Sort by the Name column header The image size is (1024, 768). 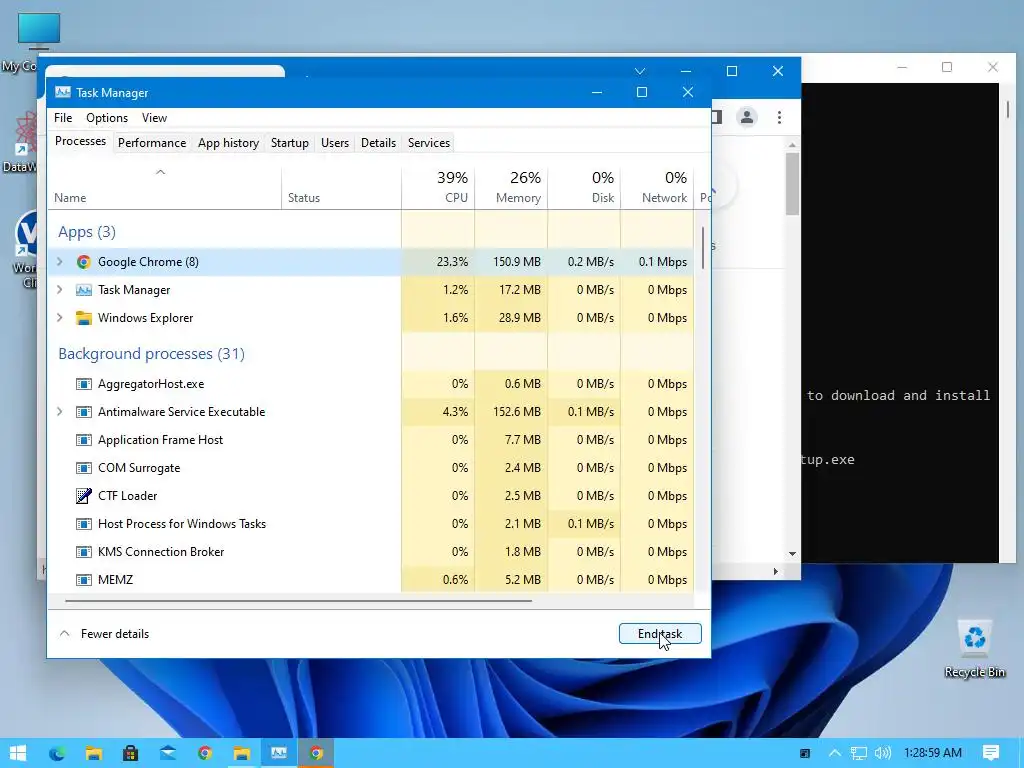coord(165,188)
